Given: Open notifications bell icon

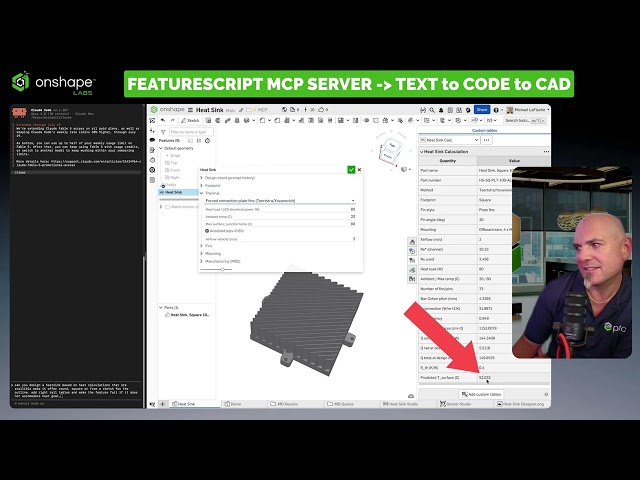Looking at the screenshot, I should point(441,110).
